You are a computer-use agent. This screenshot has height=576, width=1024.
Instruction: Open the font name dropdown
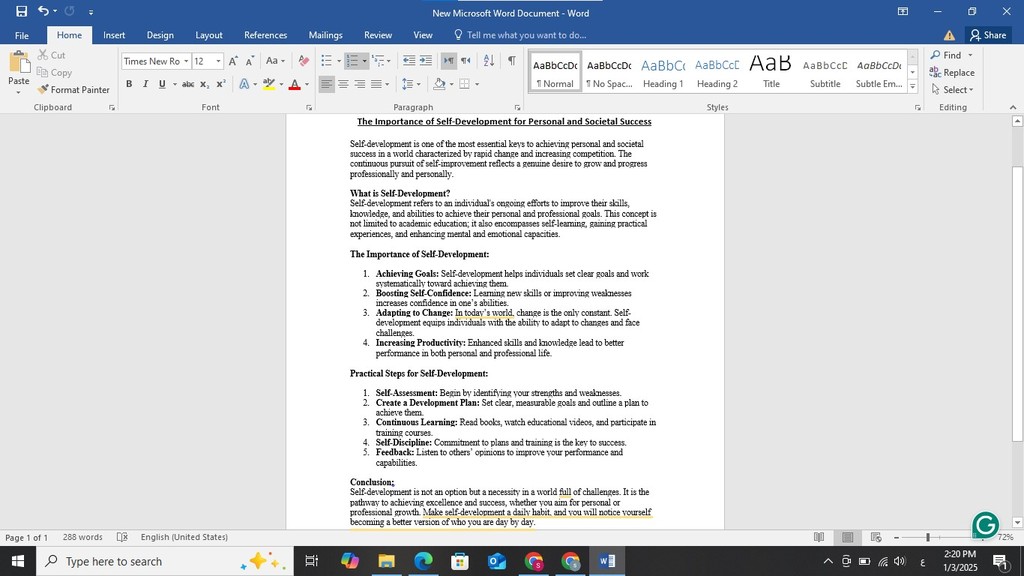186,61
